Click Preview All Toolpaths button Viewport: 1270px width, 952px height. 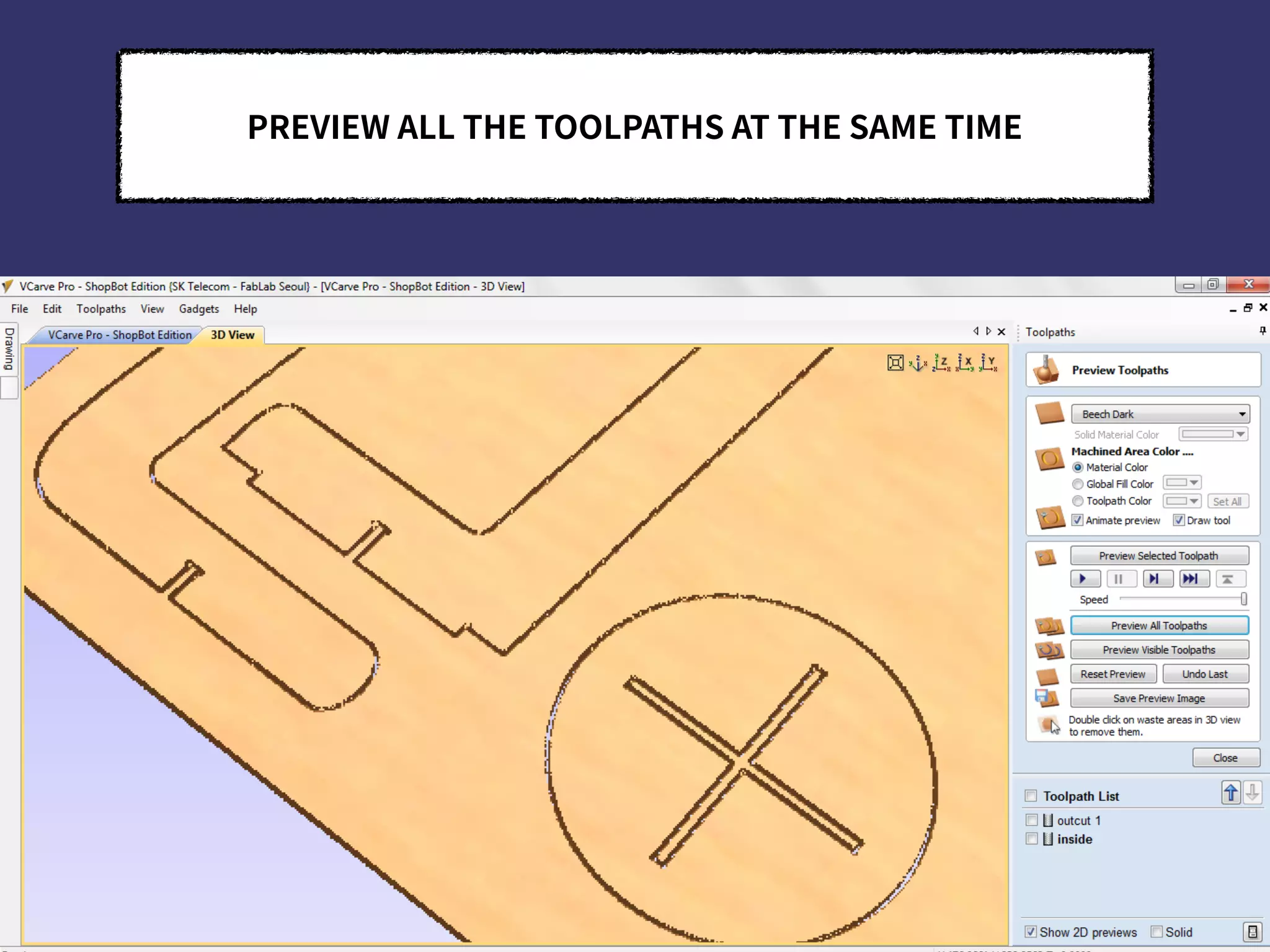click(x=1158, y=625)
